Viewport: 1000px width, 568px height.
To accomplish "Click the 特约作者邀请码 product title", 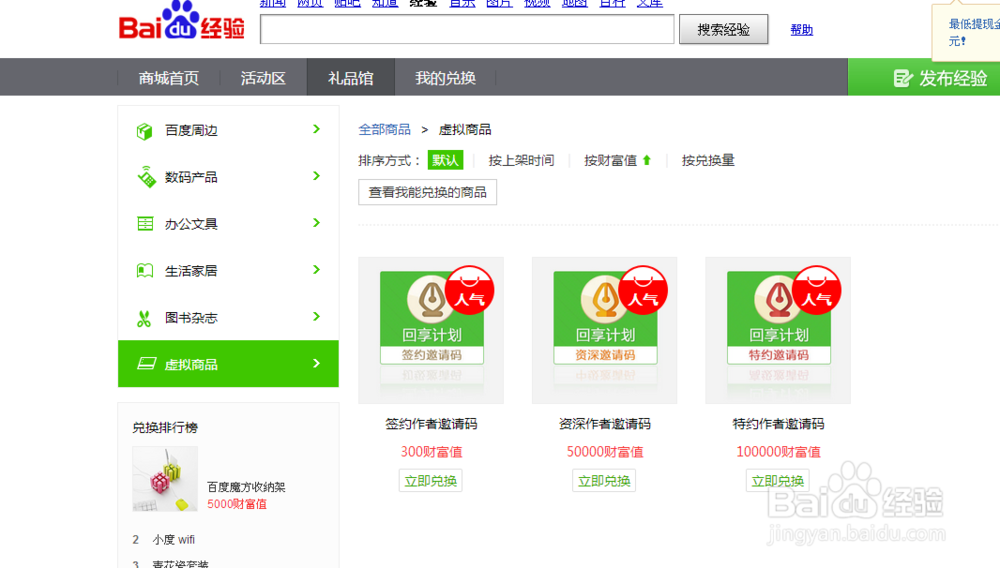I will tap(778, 424).
